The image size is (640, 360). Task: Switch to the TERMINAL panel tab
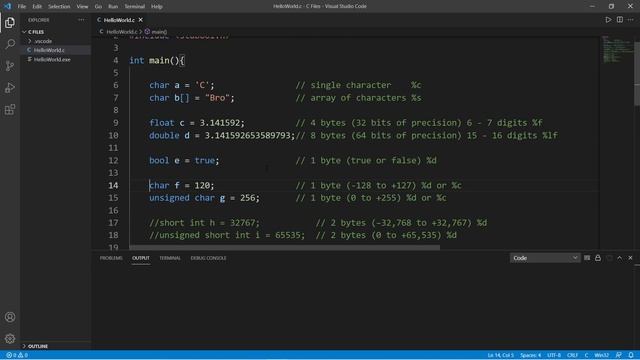click(x=170, y=258)
